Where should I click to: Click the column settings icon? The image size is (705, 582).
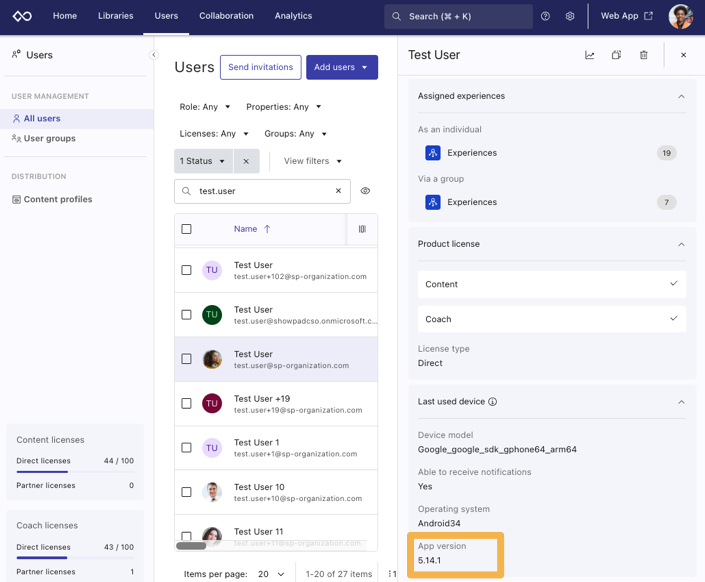point(362,229)
